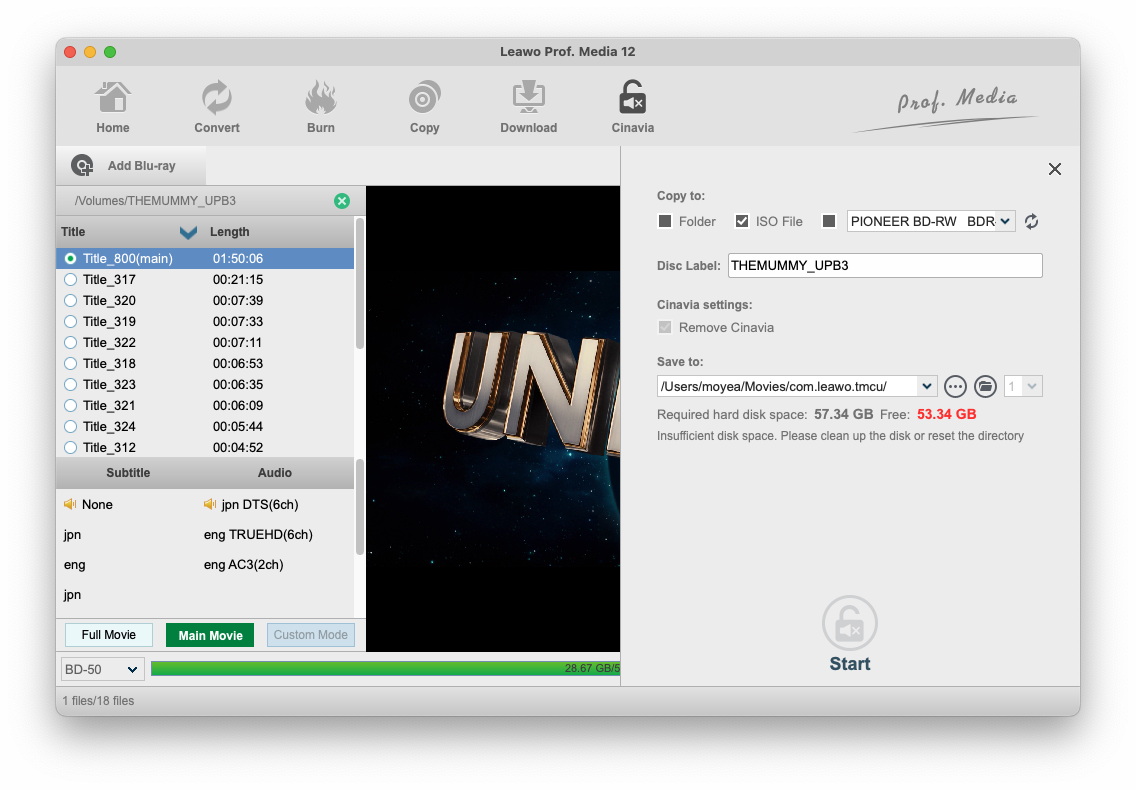Open the Home module
Image resolution: width=1136 pixels, height=790 pixels.
point(113,107)
